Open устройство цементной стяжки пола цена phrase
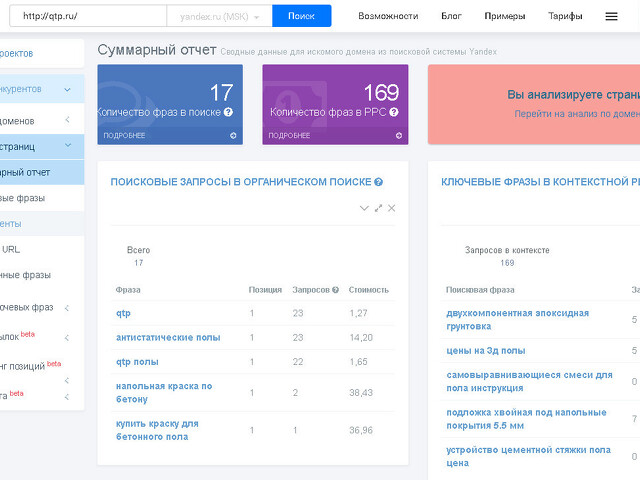The image size is (640, 480). [x=529, y=457]
